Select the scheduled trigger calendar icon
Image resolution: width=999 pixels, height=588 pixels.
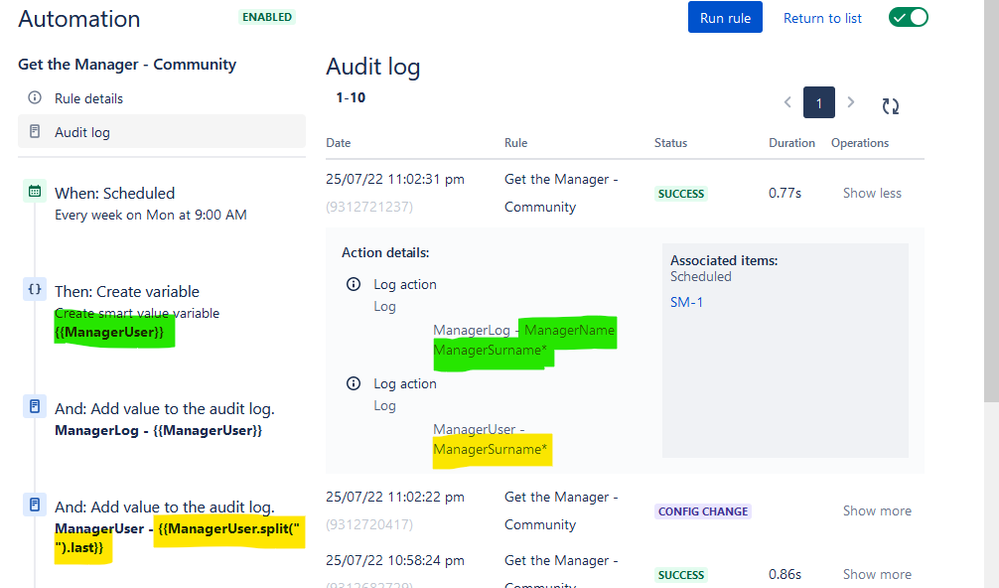coord(34,191)
